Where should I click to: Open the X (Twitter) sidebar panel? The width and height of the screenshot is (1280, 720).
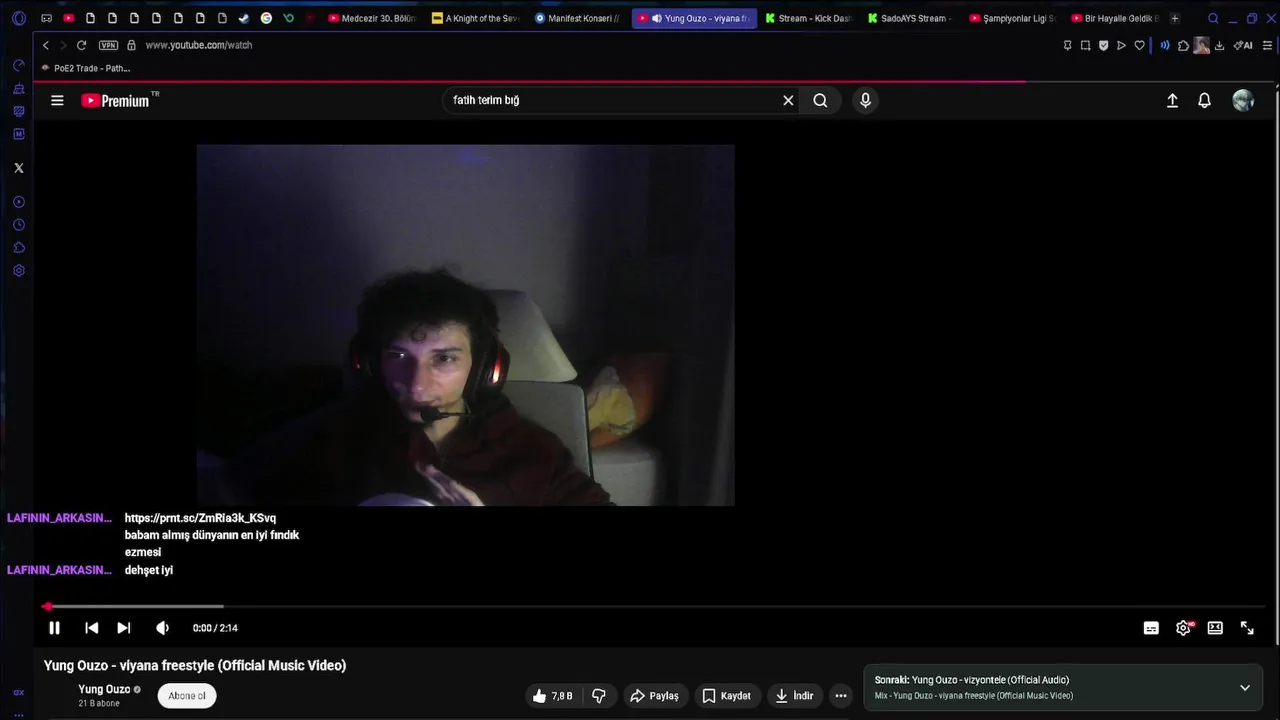[18, 168]
